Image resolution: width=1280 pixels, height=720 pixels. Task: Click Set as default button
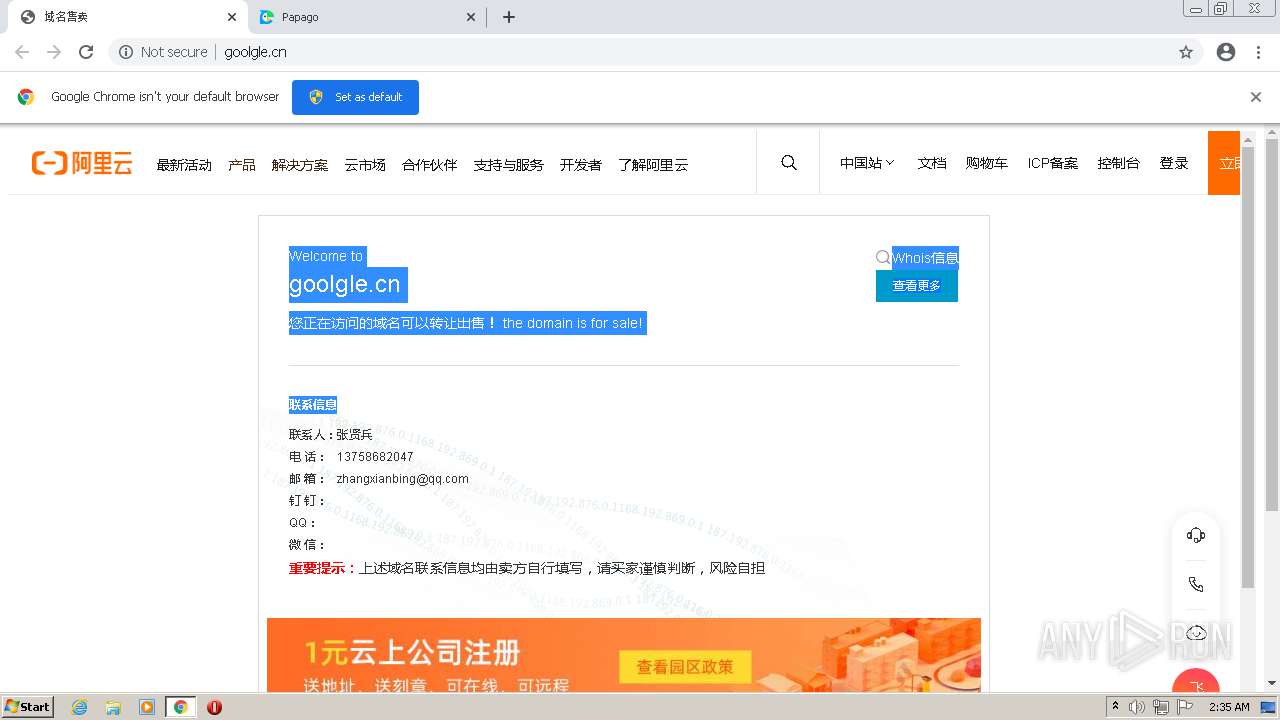point(355,97)
